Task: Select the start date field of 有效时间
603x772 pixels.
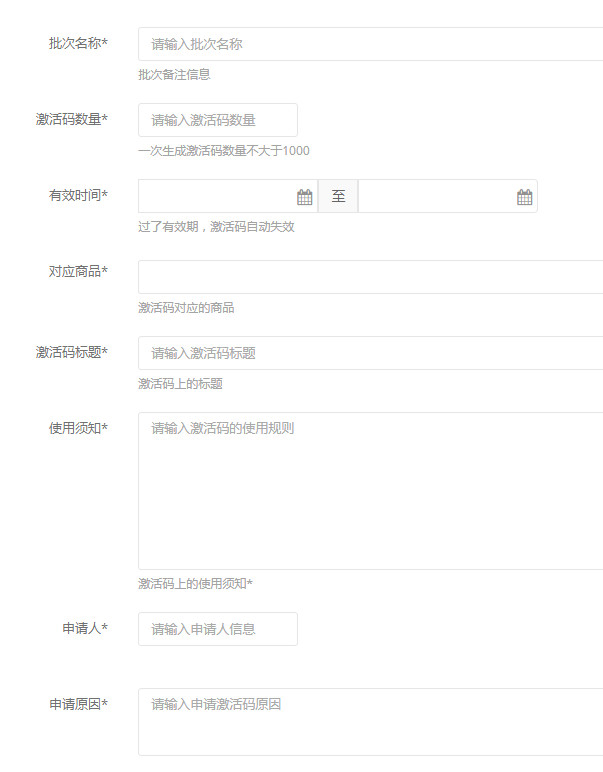Action: click(215, 197)
